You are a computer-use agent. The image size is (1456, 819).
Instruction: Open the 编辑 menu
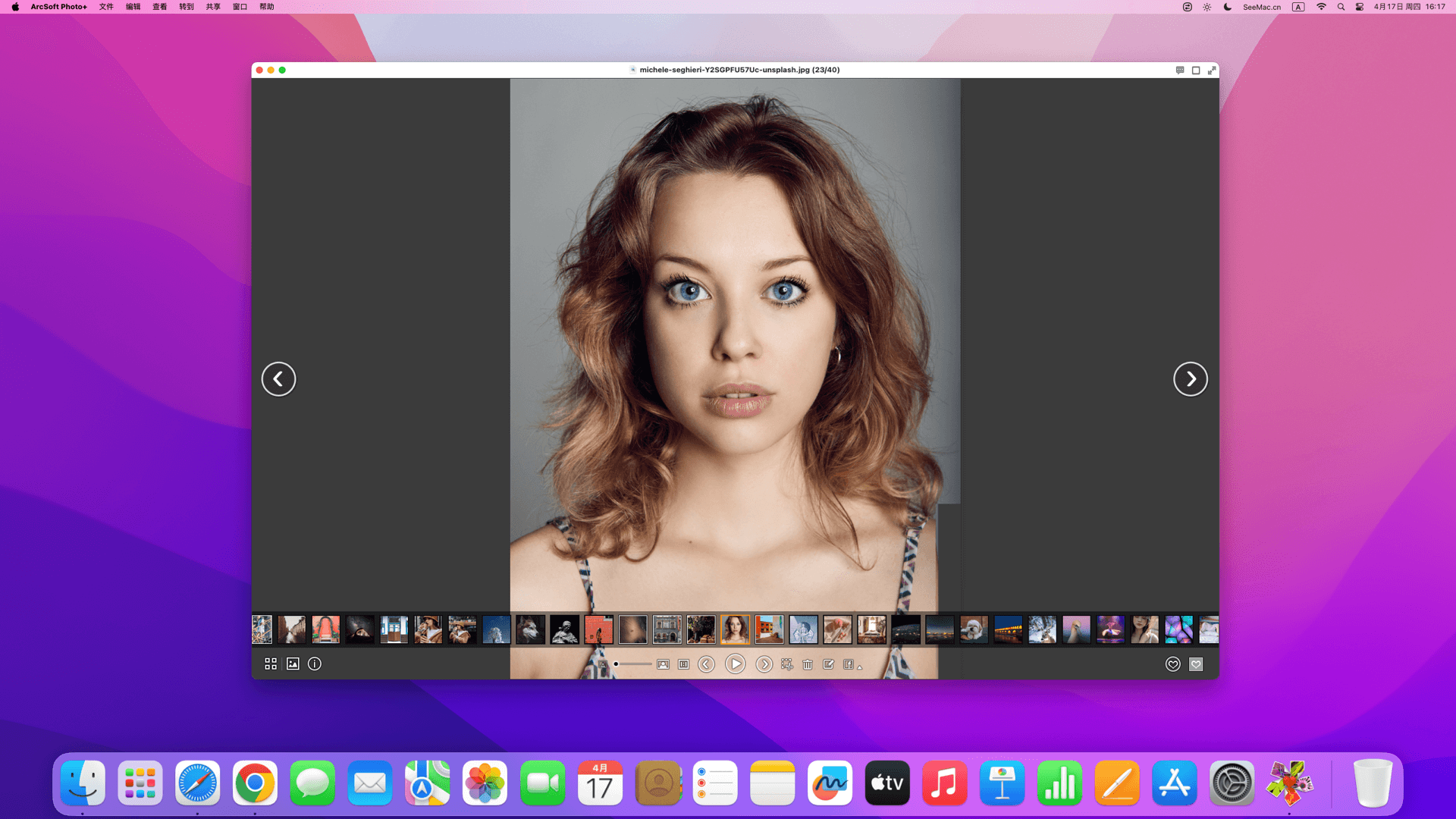133,7
